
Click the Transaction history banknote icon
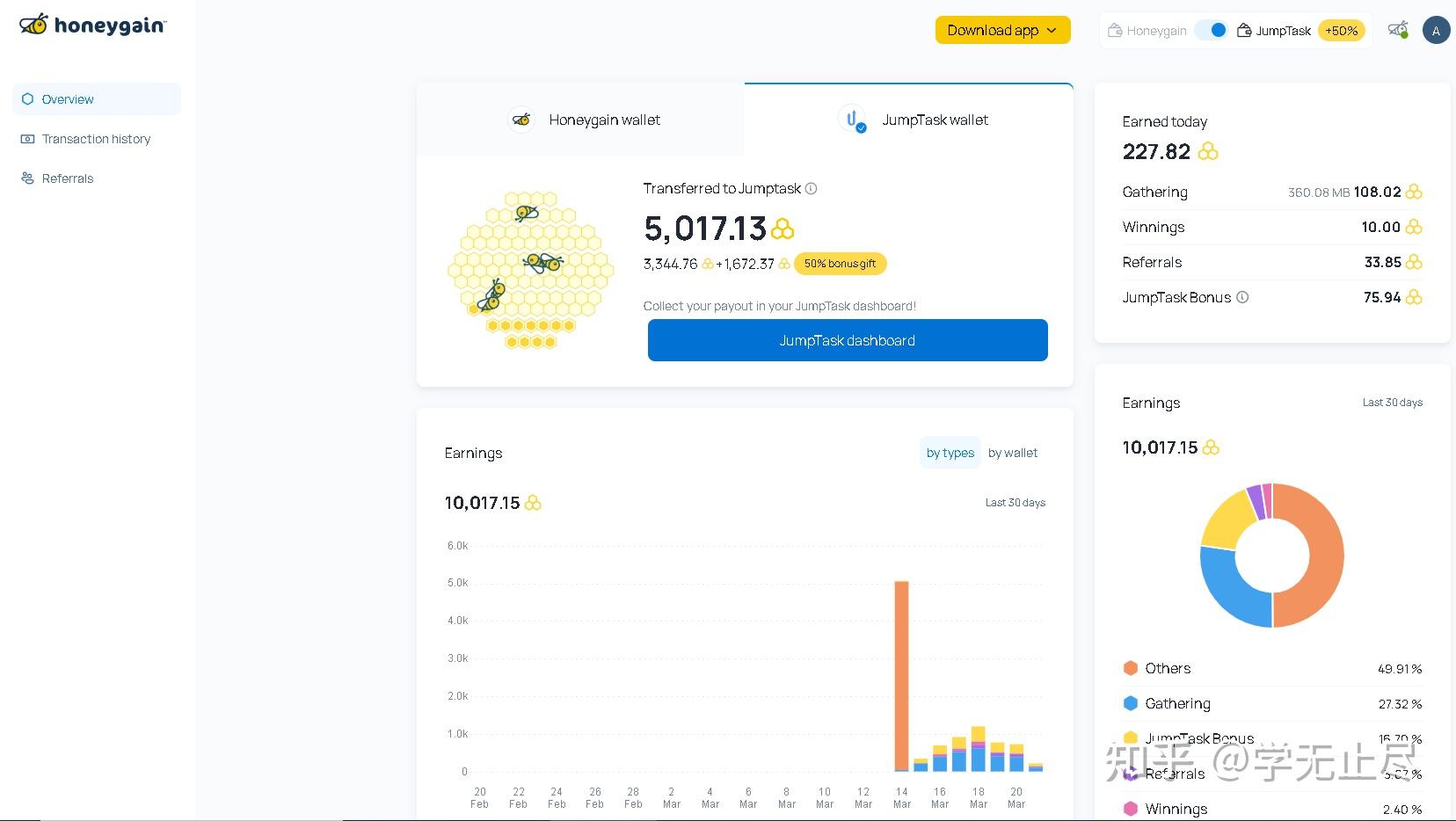(x=27, y=139)
